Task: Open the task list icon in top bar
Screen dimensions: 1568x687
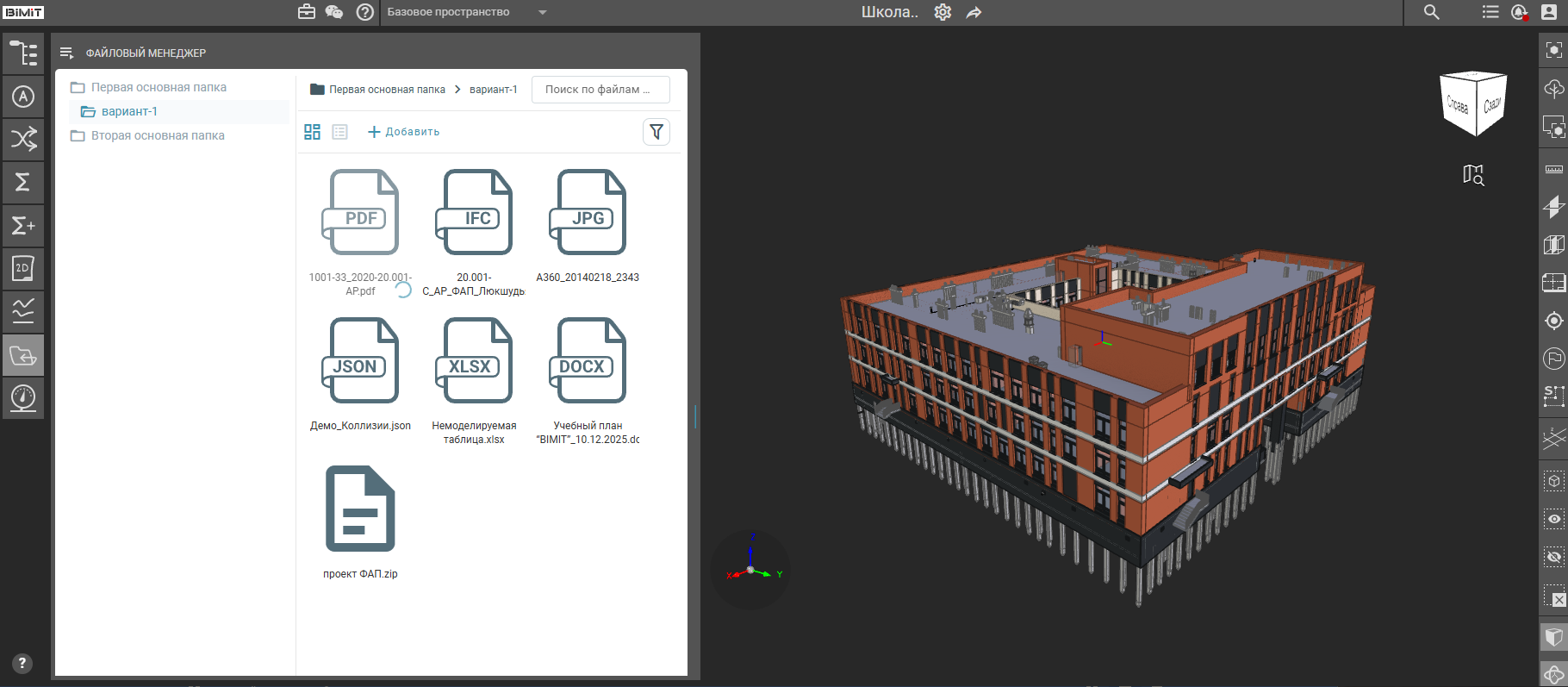Action: pyautogui.click(x=1490, y=12)
